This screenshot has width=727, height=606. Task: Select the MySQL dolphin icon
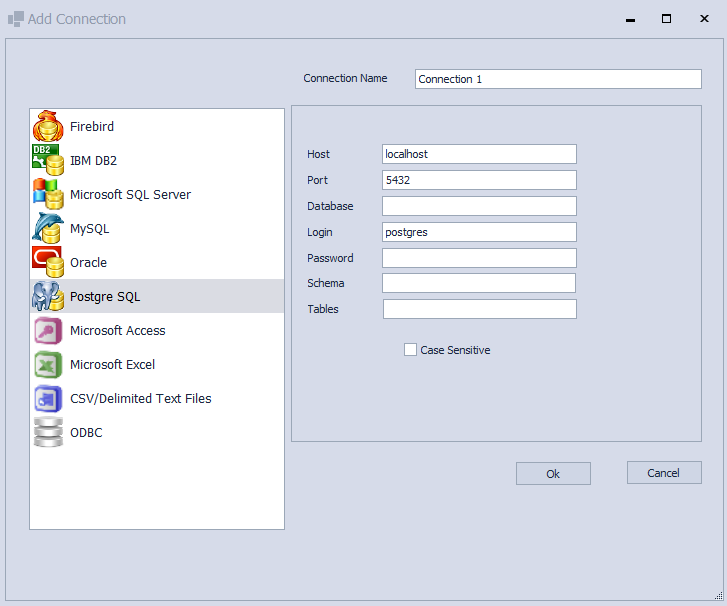48,228
